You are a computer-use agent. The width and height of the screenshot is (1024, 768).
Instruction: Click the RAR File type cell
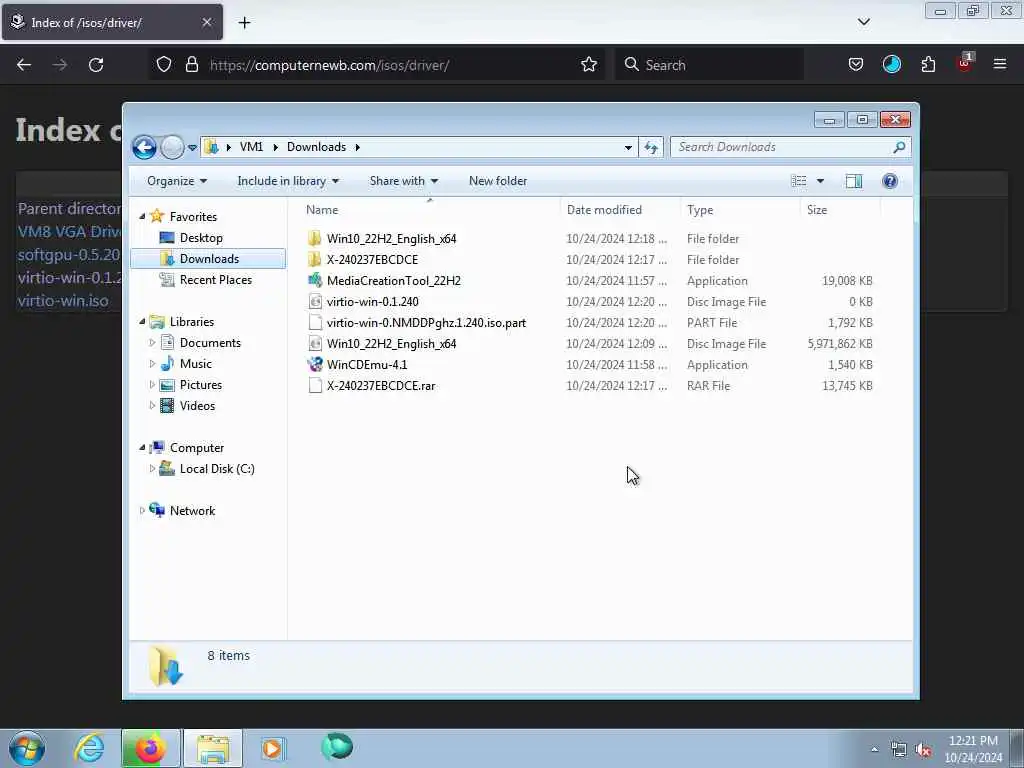708,386
